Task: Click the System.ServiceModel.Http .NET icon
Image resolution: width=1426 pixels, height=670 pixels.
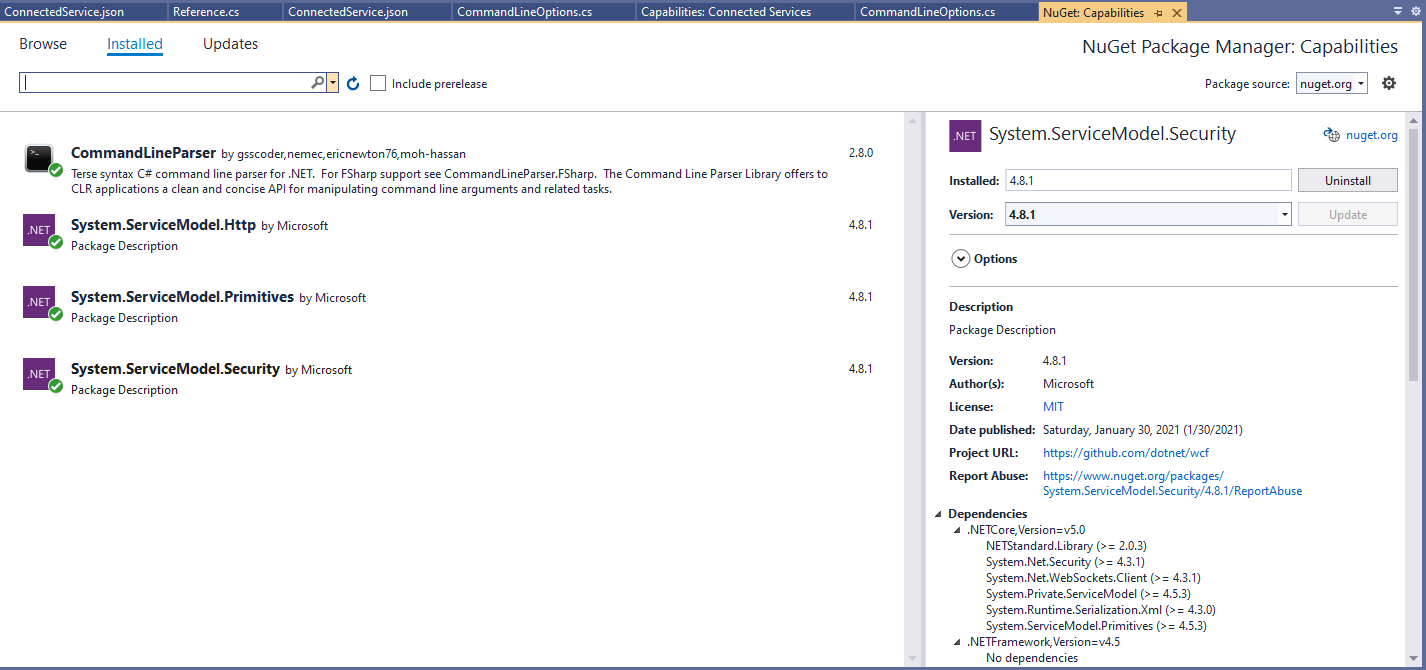Action: [x=39, y=230]
